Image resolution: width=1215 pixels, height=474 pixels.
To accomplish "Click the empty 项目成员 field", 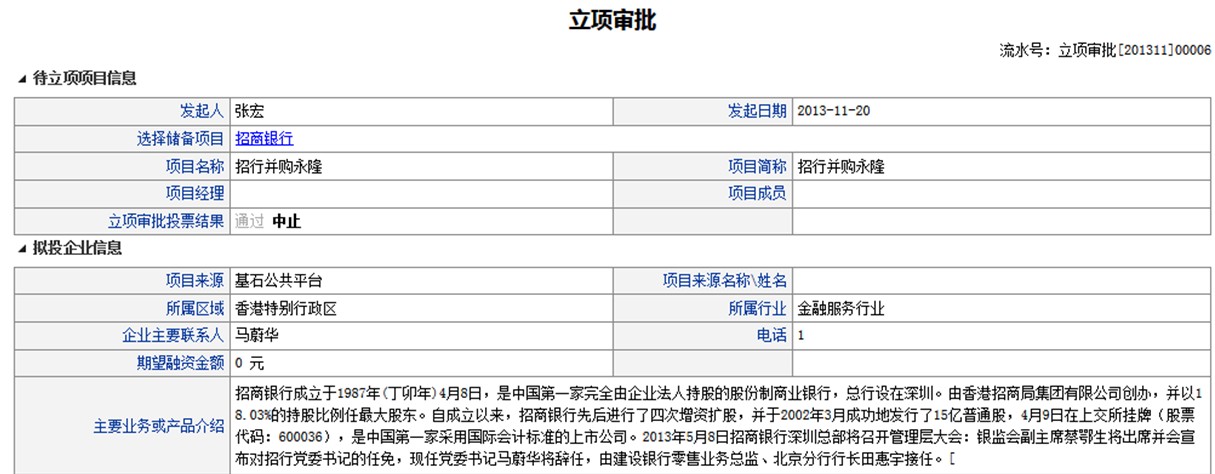I will tap(1002, 194).
